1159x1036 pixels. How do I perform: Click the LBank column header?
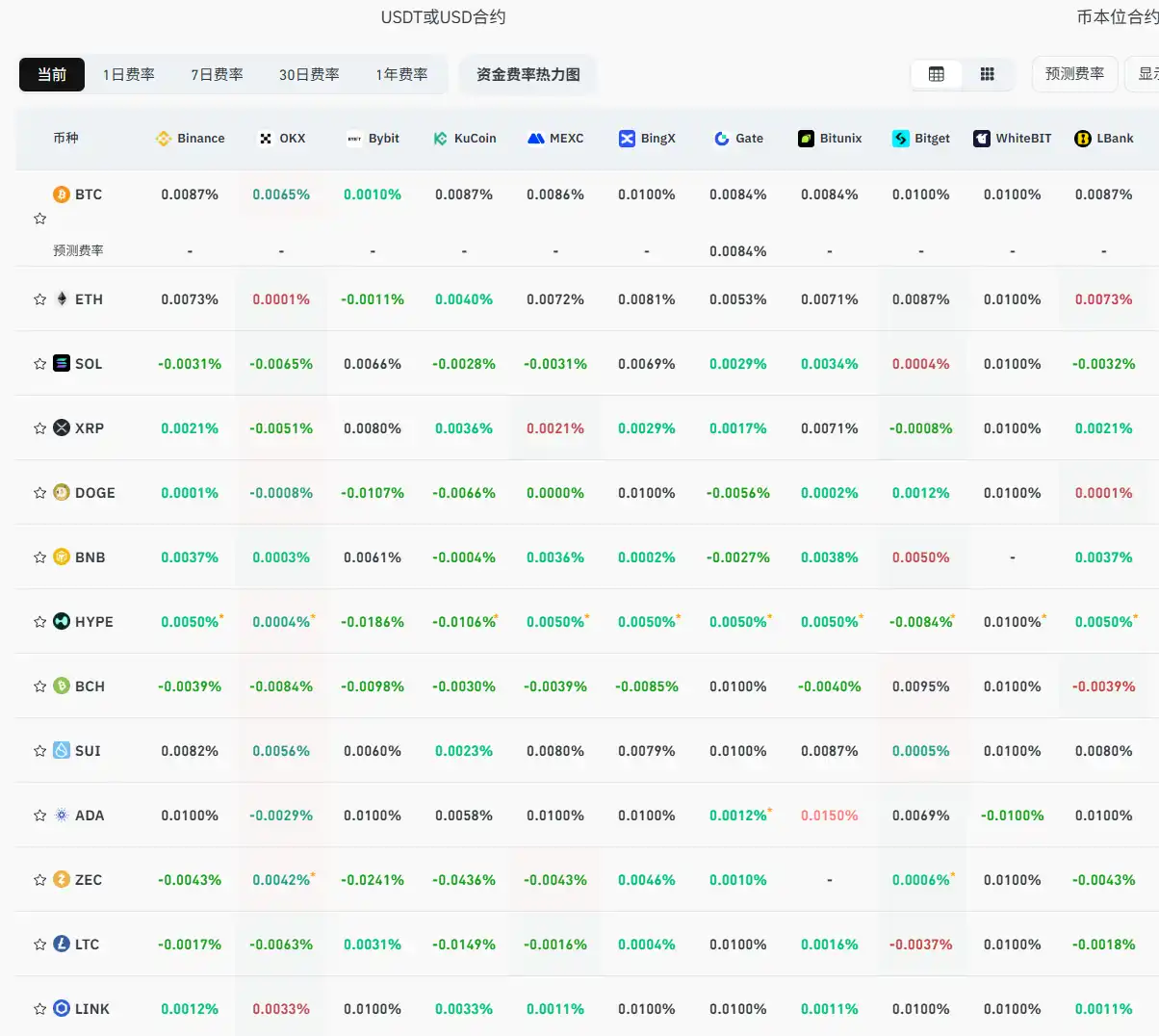pyautogui.click(x=1104, y=138)
